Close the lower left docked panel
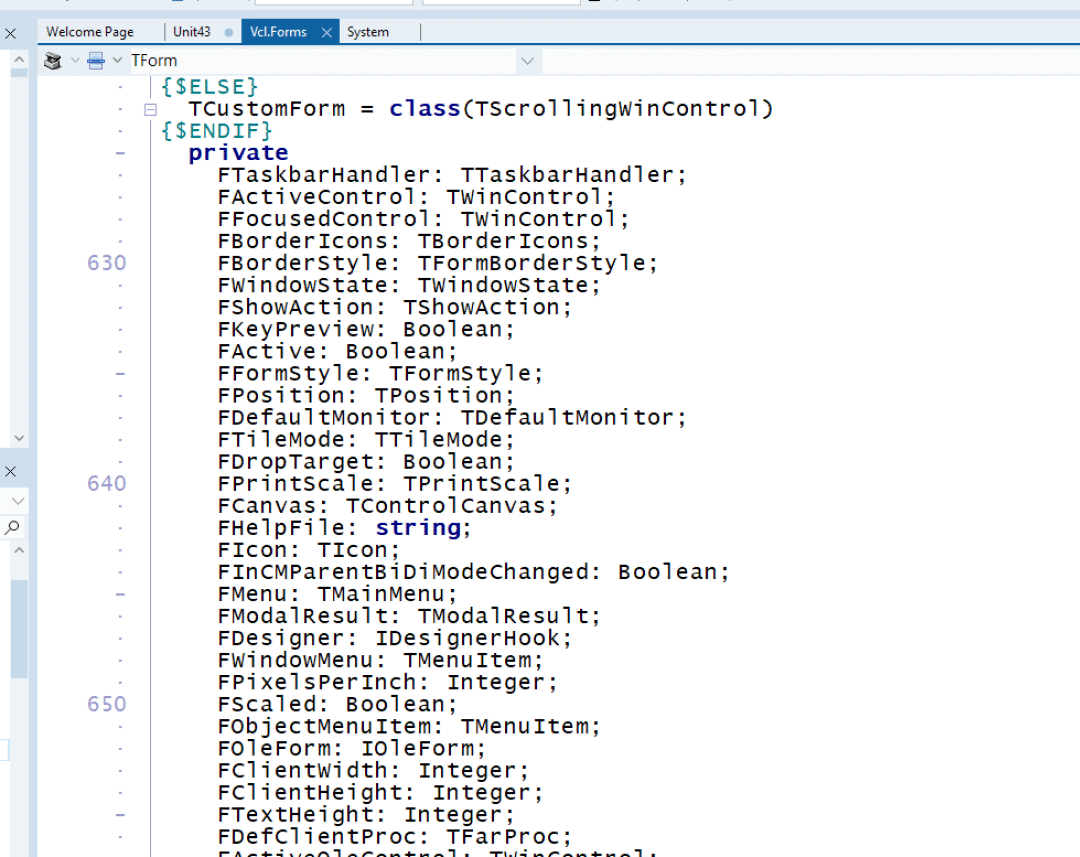This screenshot has height=857, width=1080. click(10, 472)
